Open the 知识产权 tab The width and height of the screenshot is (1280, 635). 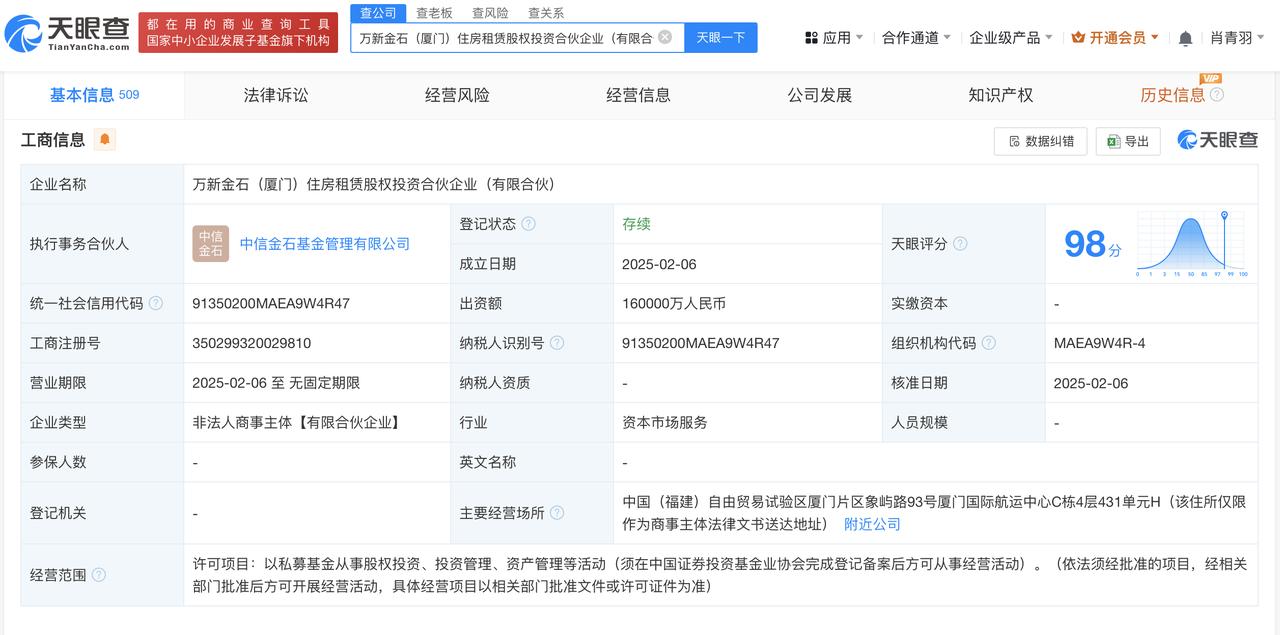click(x=1000, y=95)
